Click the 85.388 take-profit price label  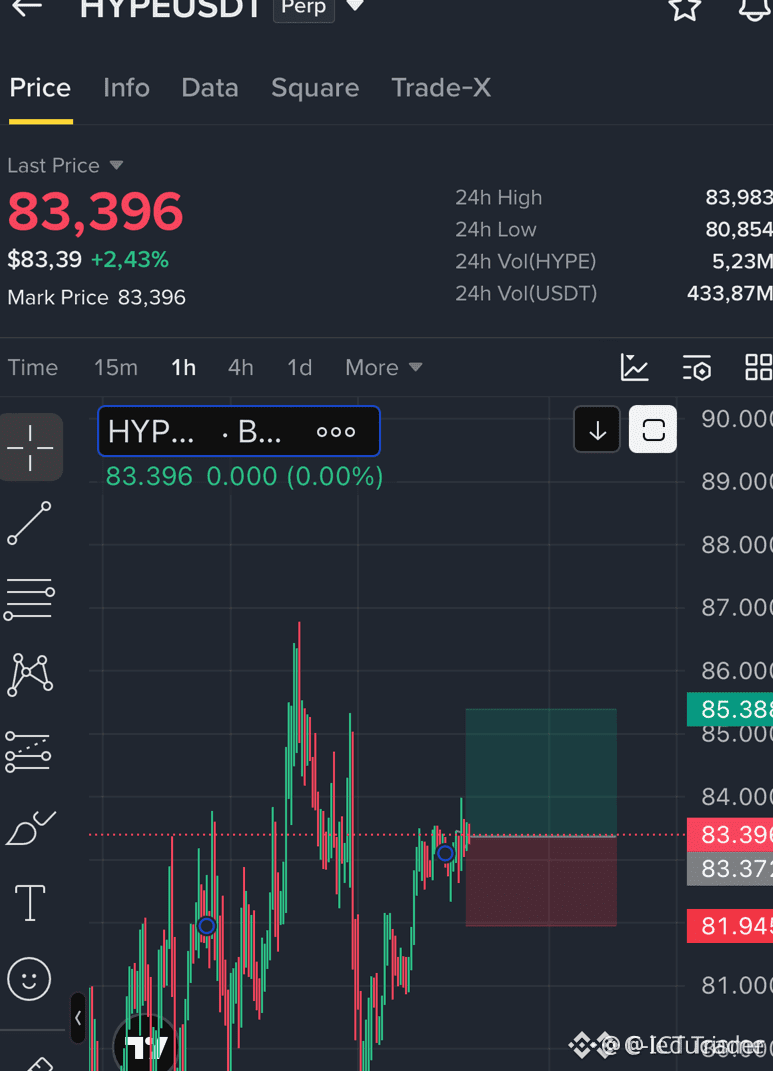coord(730,709)
